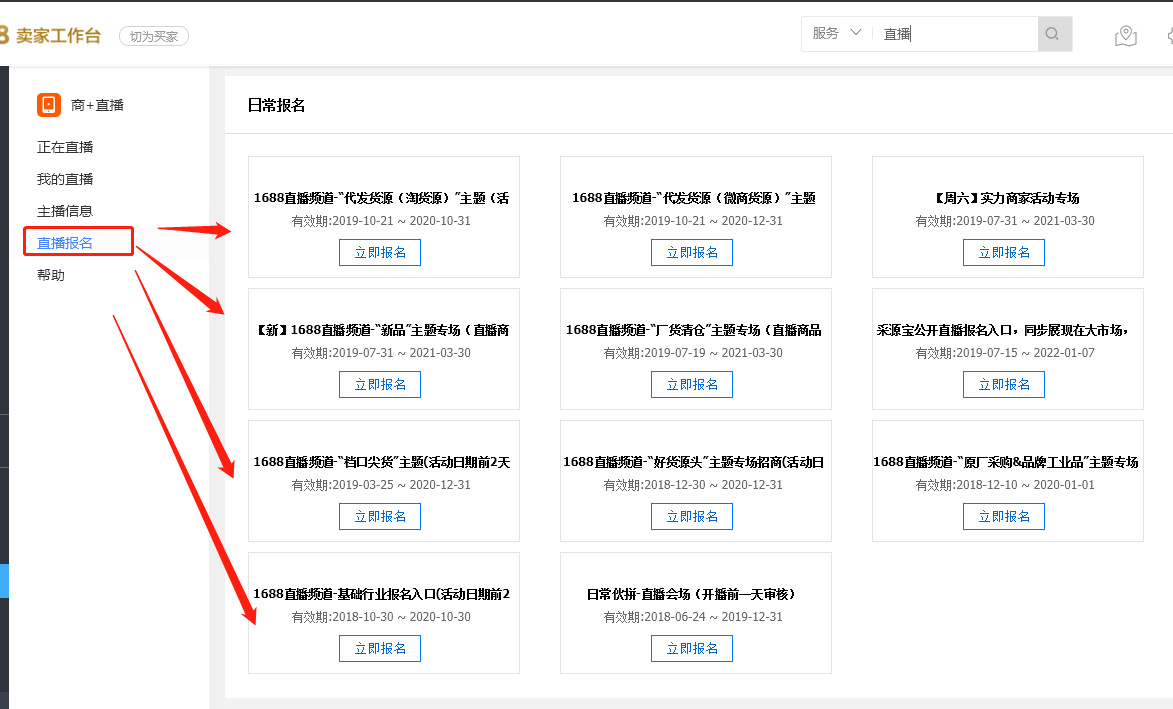Click the 商+直播 sidebar heading
This screenshot has height=709, width=1173.
(x=97, y=105)
